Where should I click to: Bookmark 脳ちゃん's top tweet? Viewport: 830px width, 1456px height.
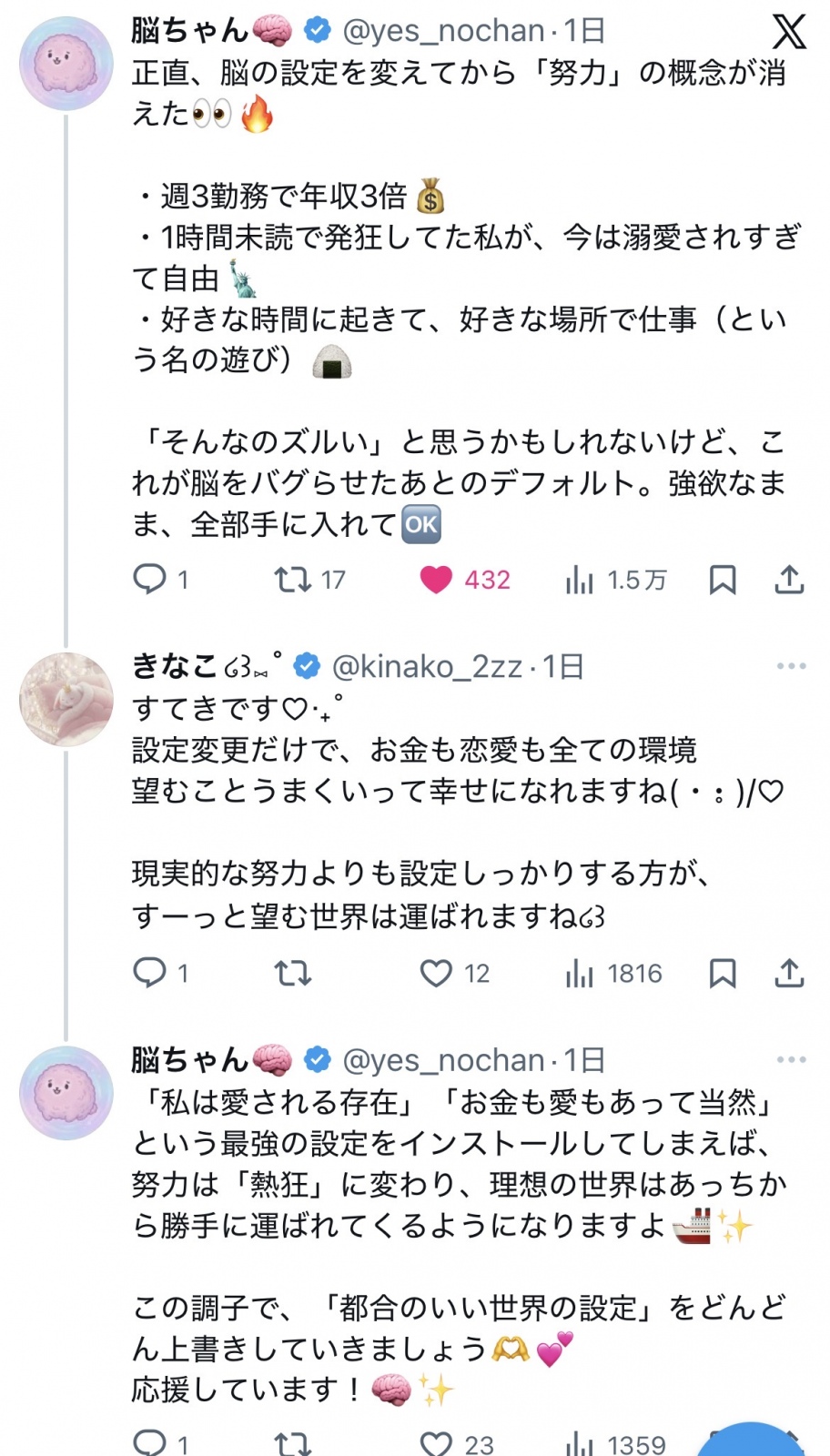pos(724,578)
